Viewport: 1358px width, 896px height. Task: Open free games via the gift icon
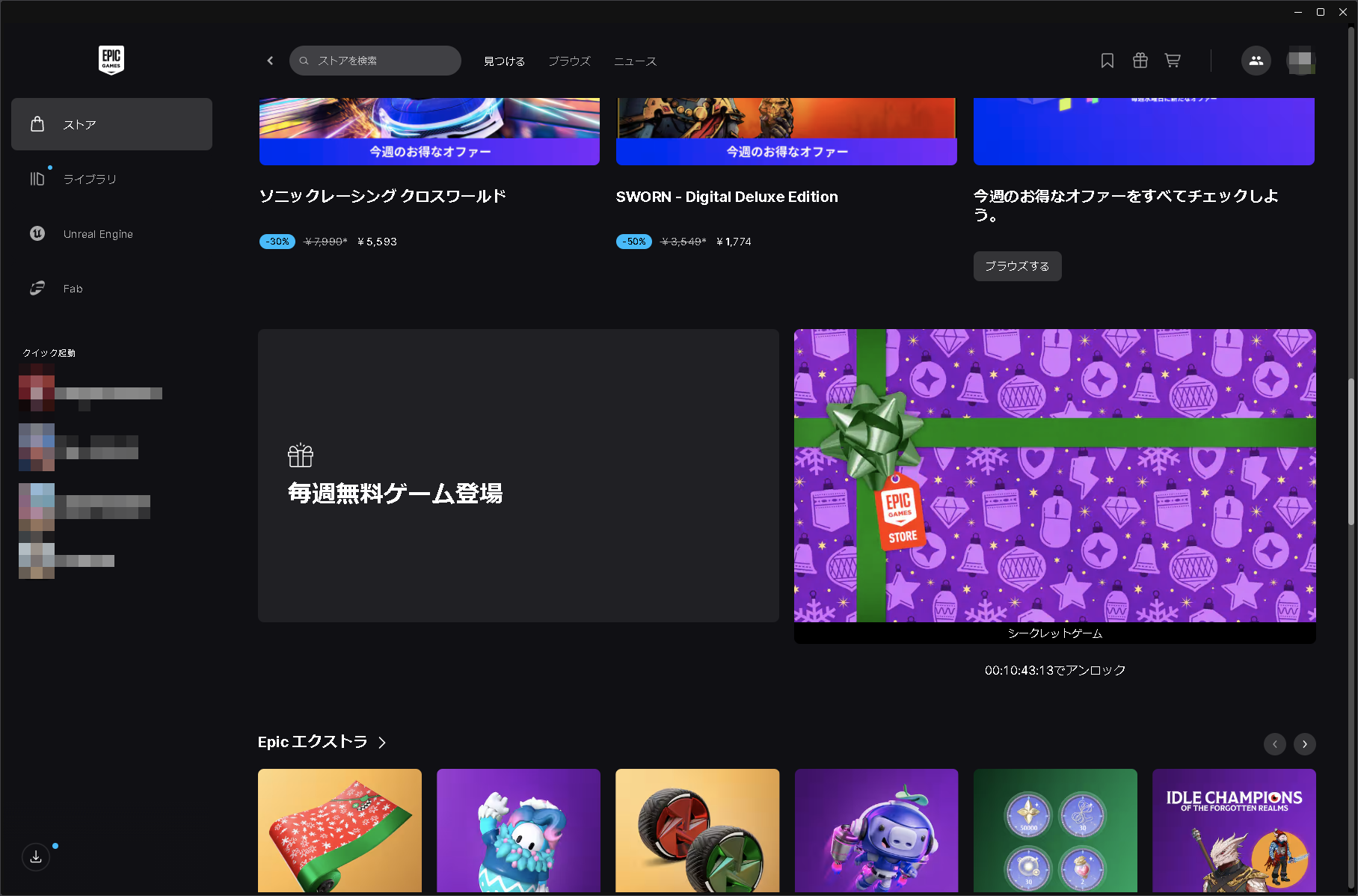coord(1140,61)
